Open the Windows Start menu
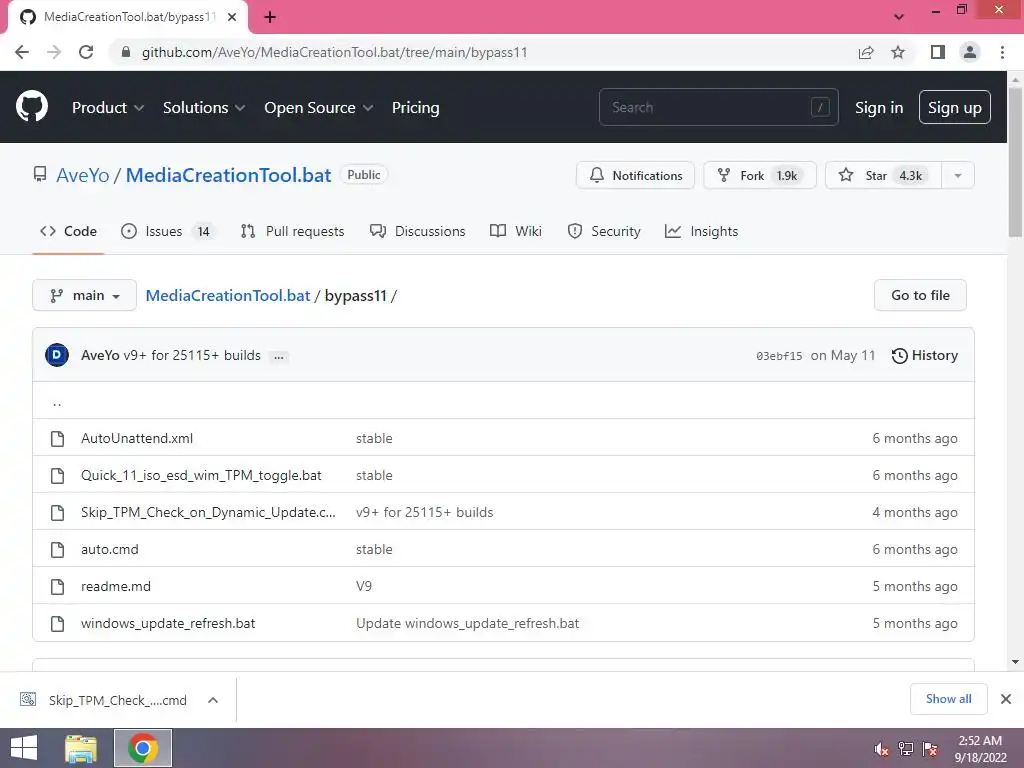 (24, 748)
